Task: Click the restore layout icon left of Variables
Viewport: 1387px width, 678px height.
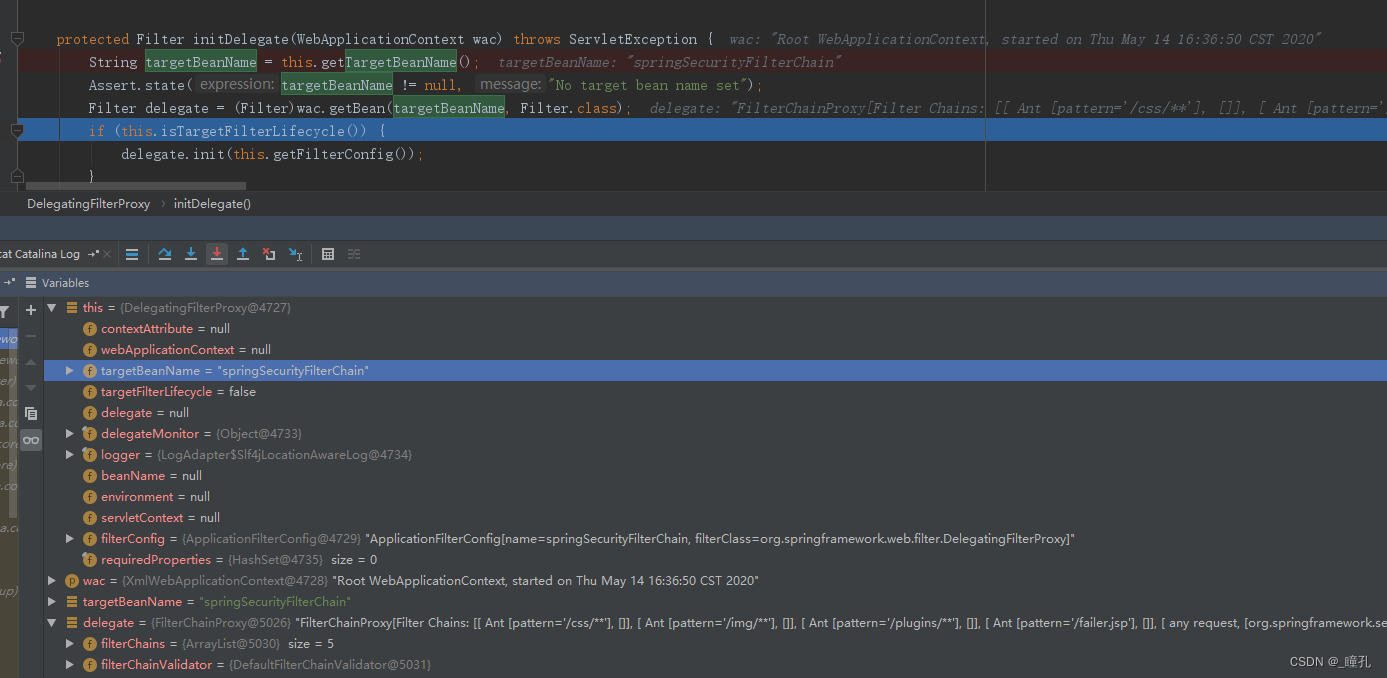Action: 8,283
